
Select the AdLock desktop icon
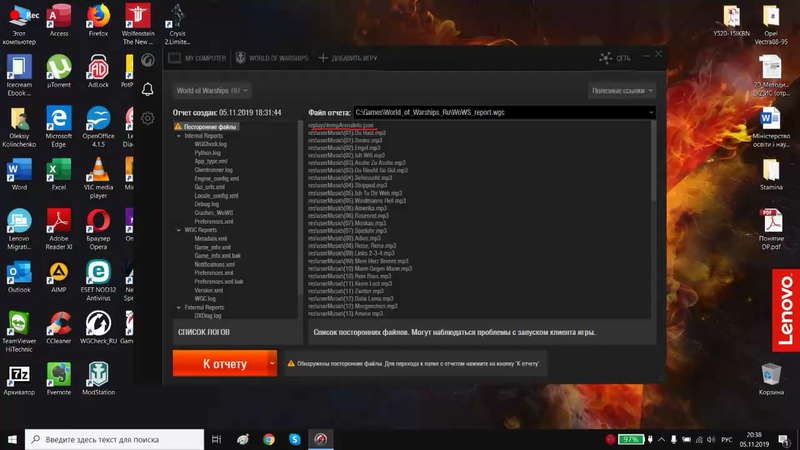(98, 71)
